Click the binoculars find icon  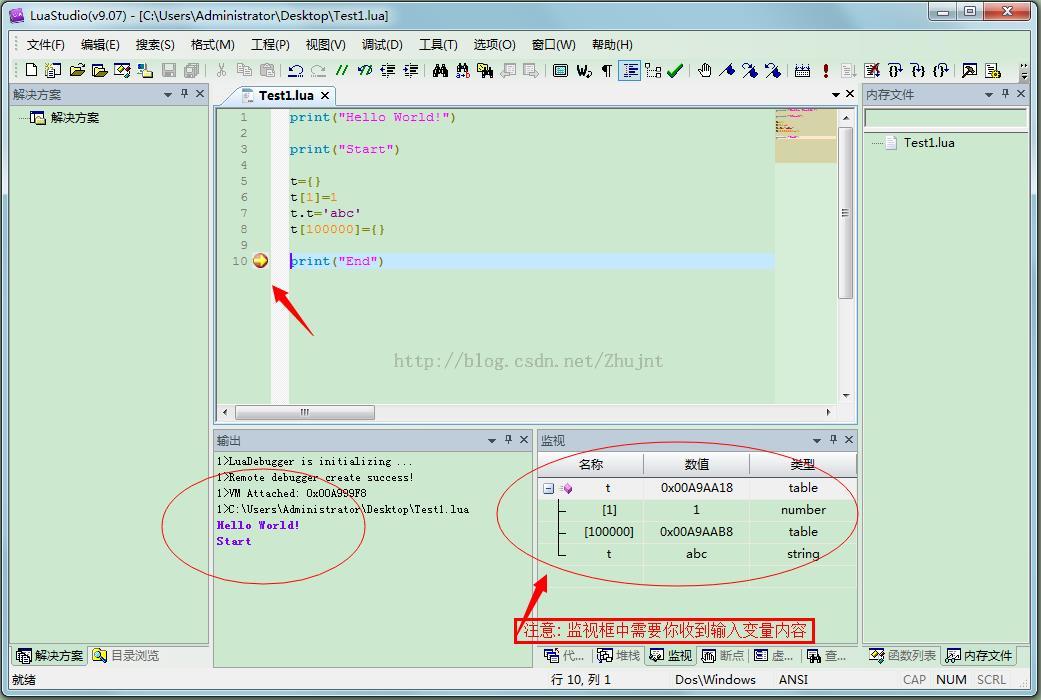440,70
